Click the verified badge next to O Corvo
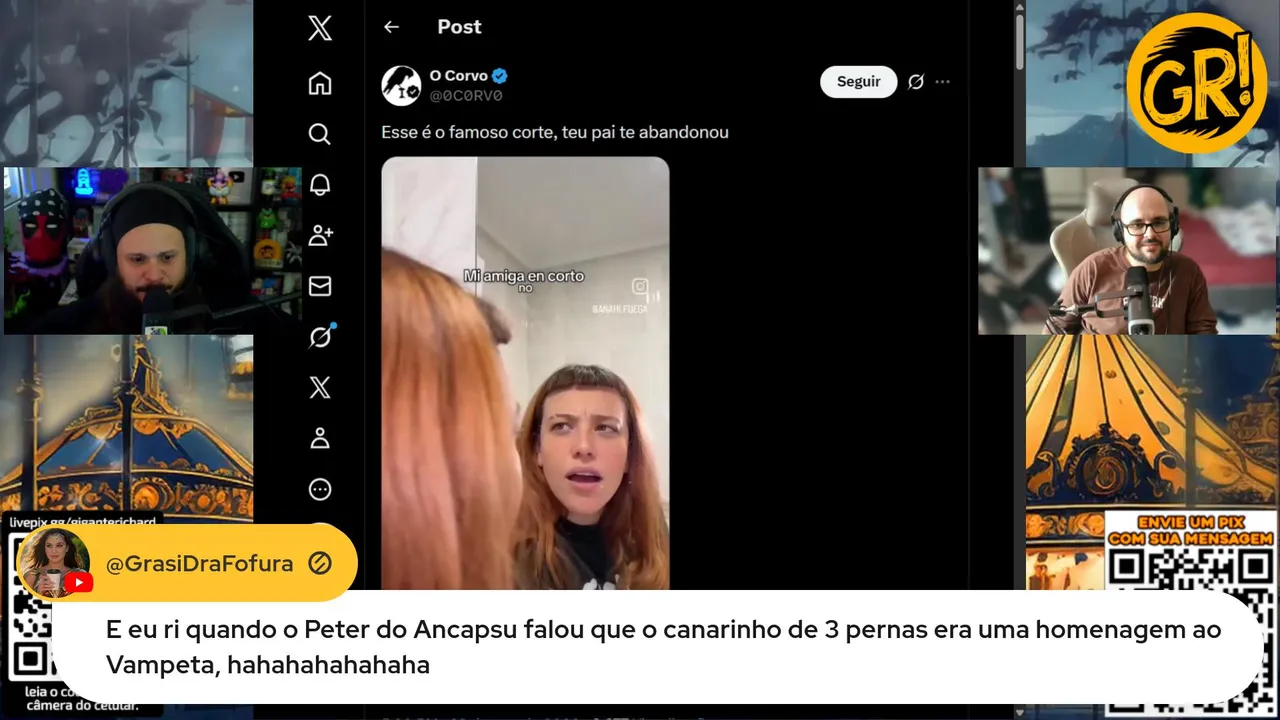1280x720 pixels. pos(500,75)
